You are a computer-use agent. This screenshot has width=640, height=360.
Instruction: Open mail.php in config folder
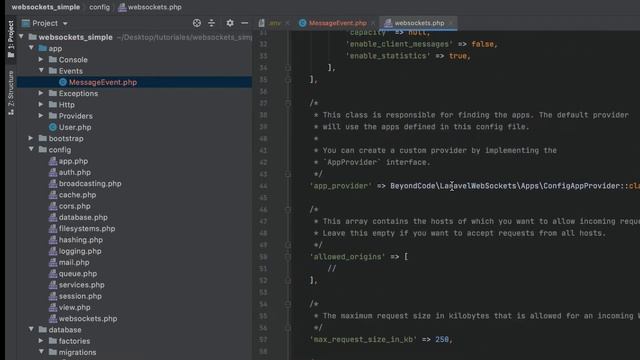74,262
